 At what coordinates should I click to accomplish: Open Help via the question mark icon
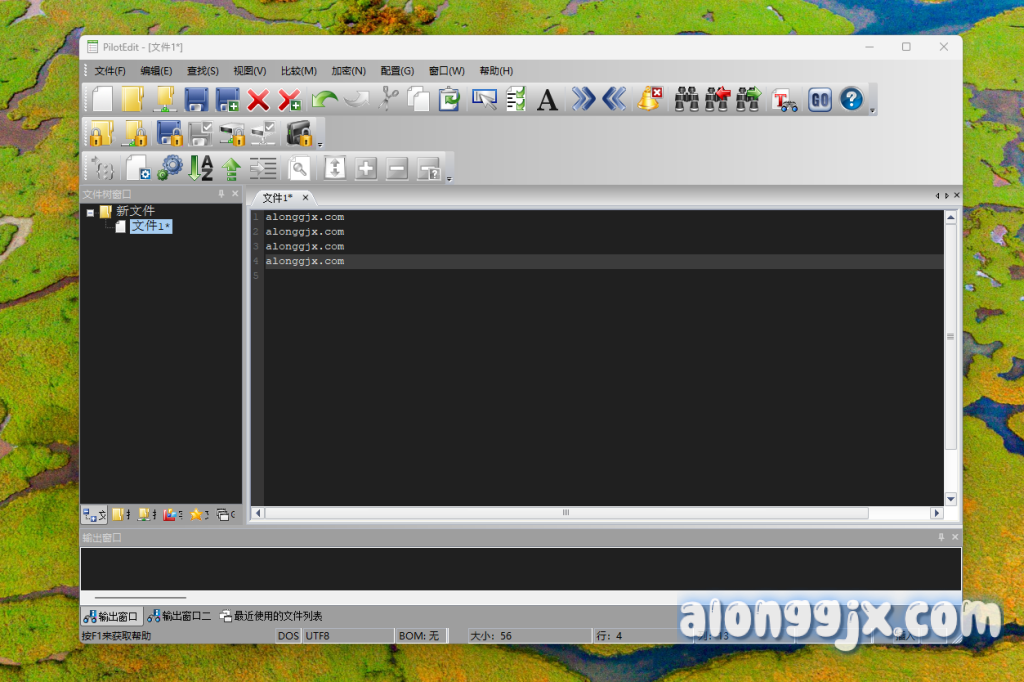point(851,99)
